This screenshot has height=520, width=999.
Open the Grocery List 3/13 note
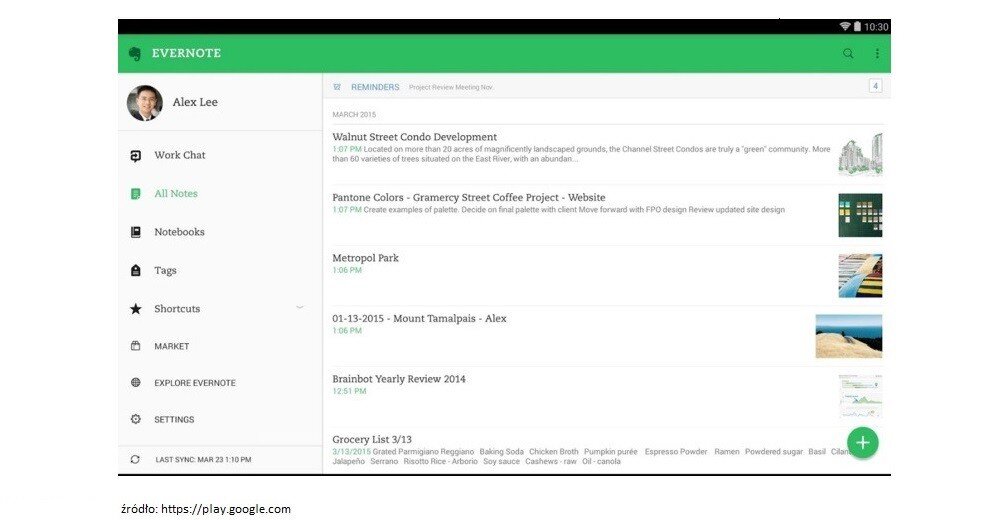pos(372,440)
